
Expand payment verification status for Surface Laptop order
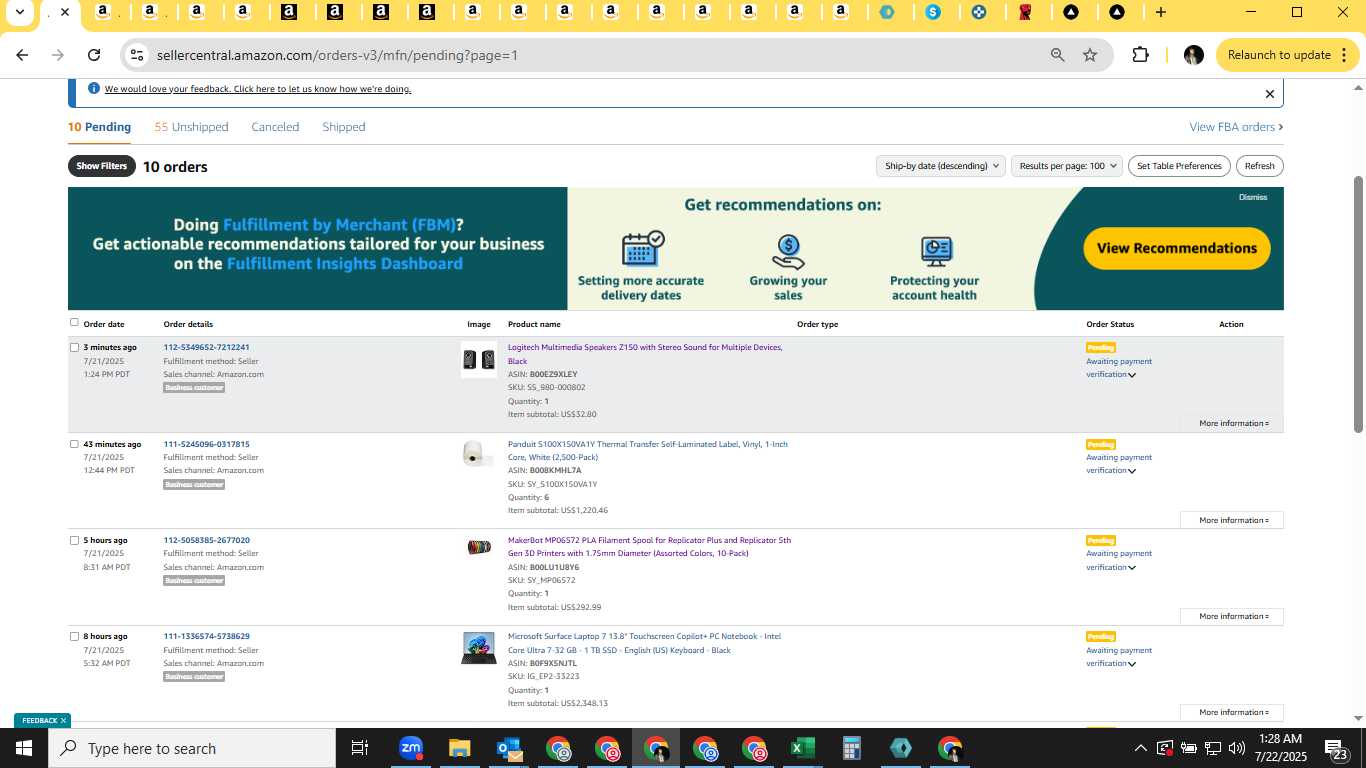click(1119, 657)
